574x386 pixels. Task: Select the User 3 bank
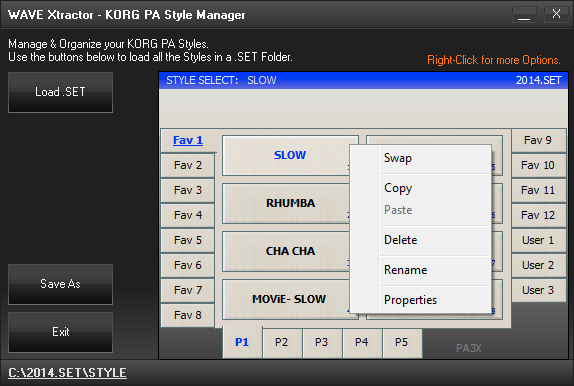coord(538,290)
